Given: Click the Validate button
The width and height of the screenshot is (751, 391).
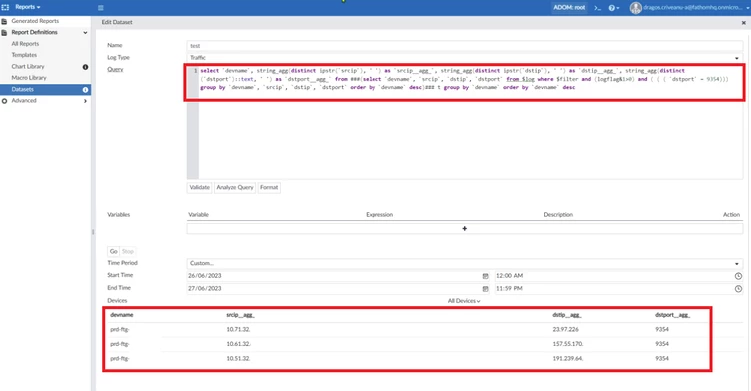Looking at the screenshot, I should tap(199, 187).
